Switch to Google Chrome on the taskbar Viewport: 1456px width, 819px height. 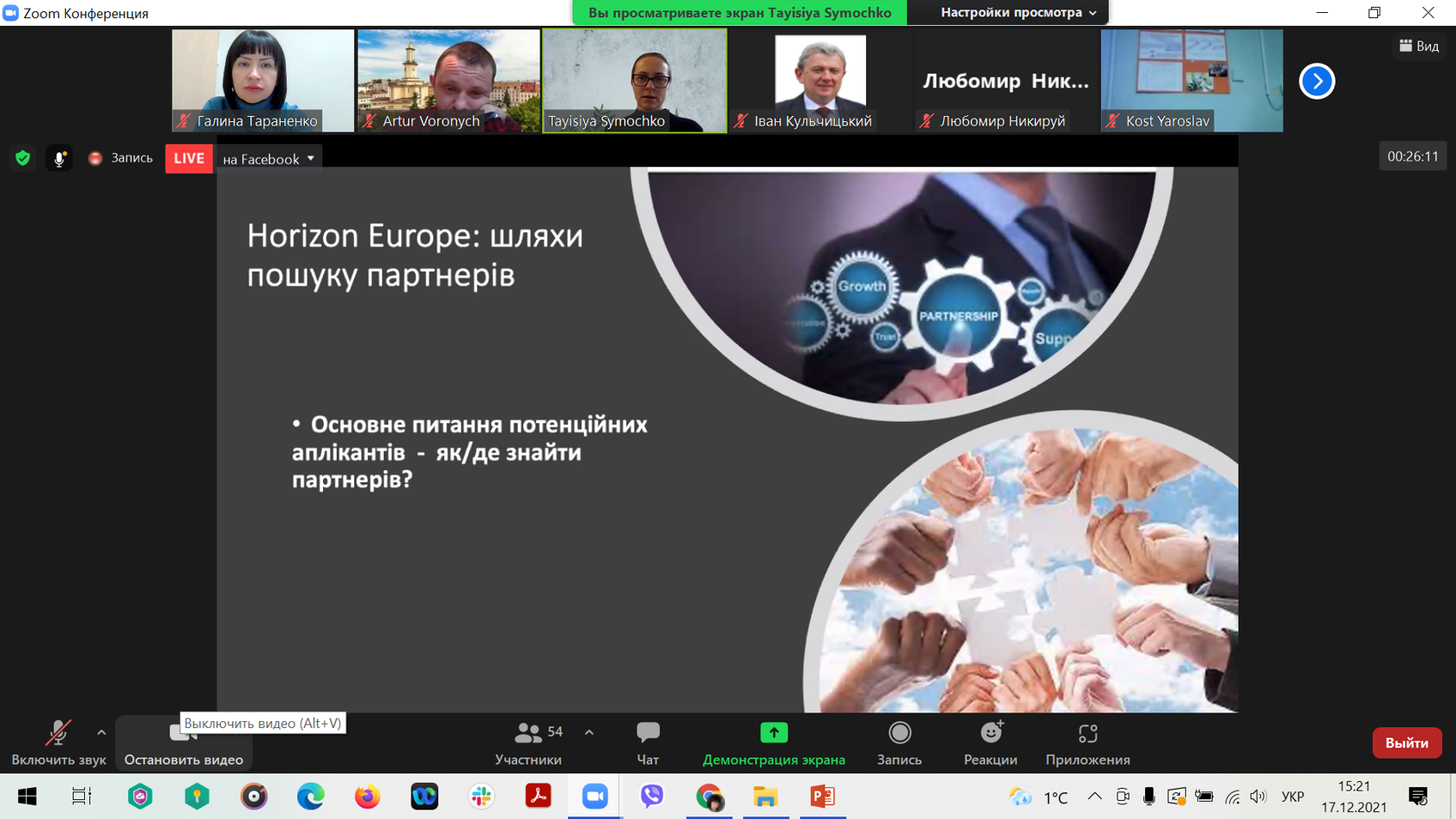[709, 796]
